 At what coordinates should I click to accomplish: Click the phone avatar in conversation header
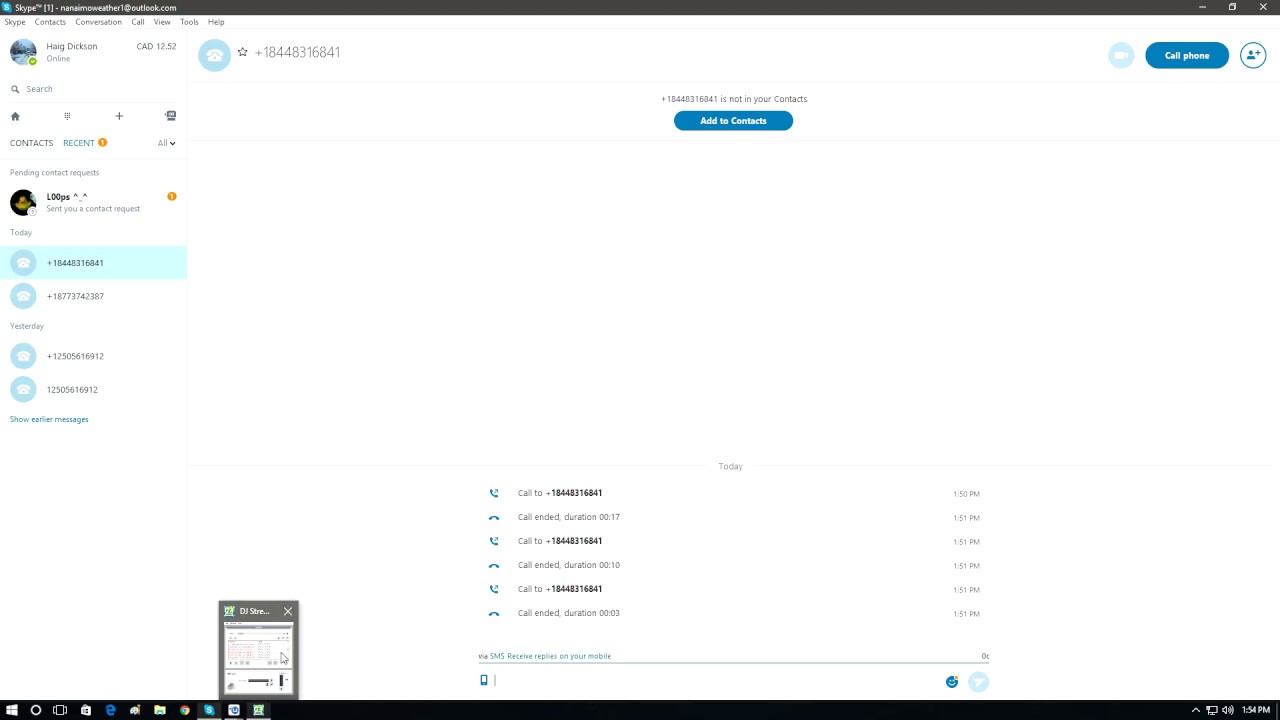click(x=214, y=55)
